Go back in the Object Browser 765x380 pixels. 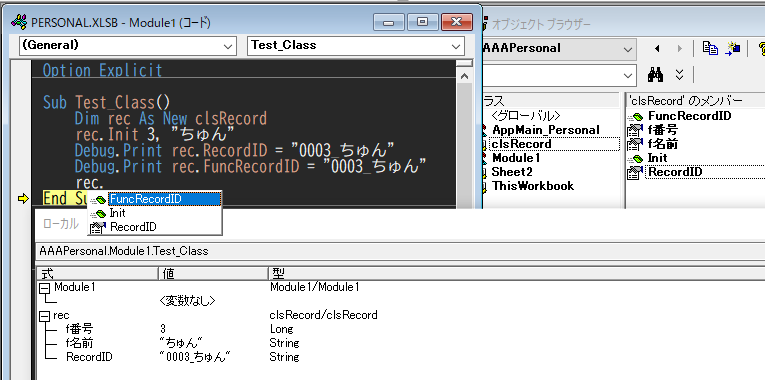pos(657,48)
